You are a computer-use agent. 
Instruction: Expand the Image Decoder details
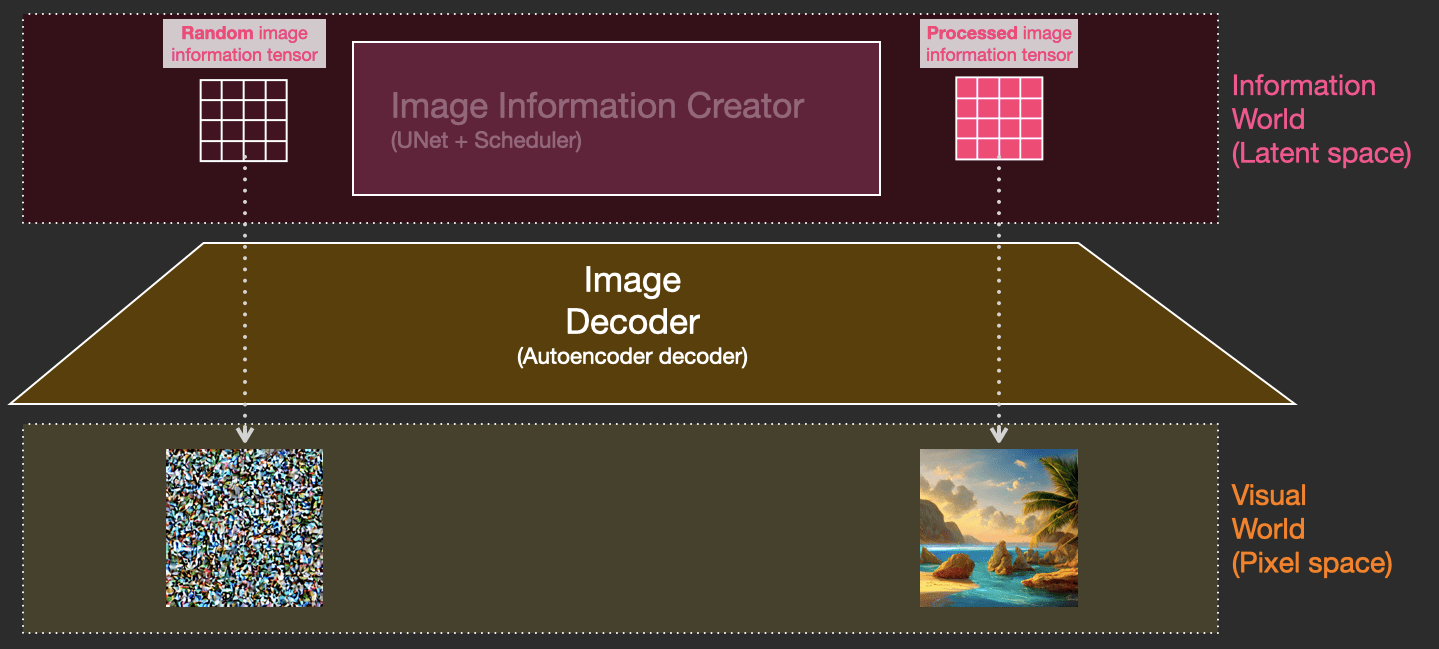[x=631, y=300]
